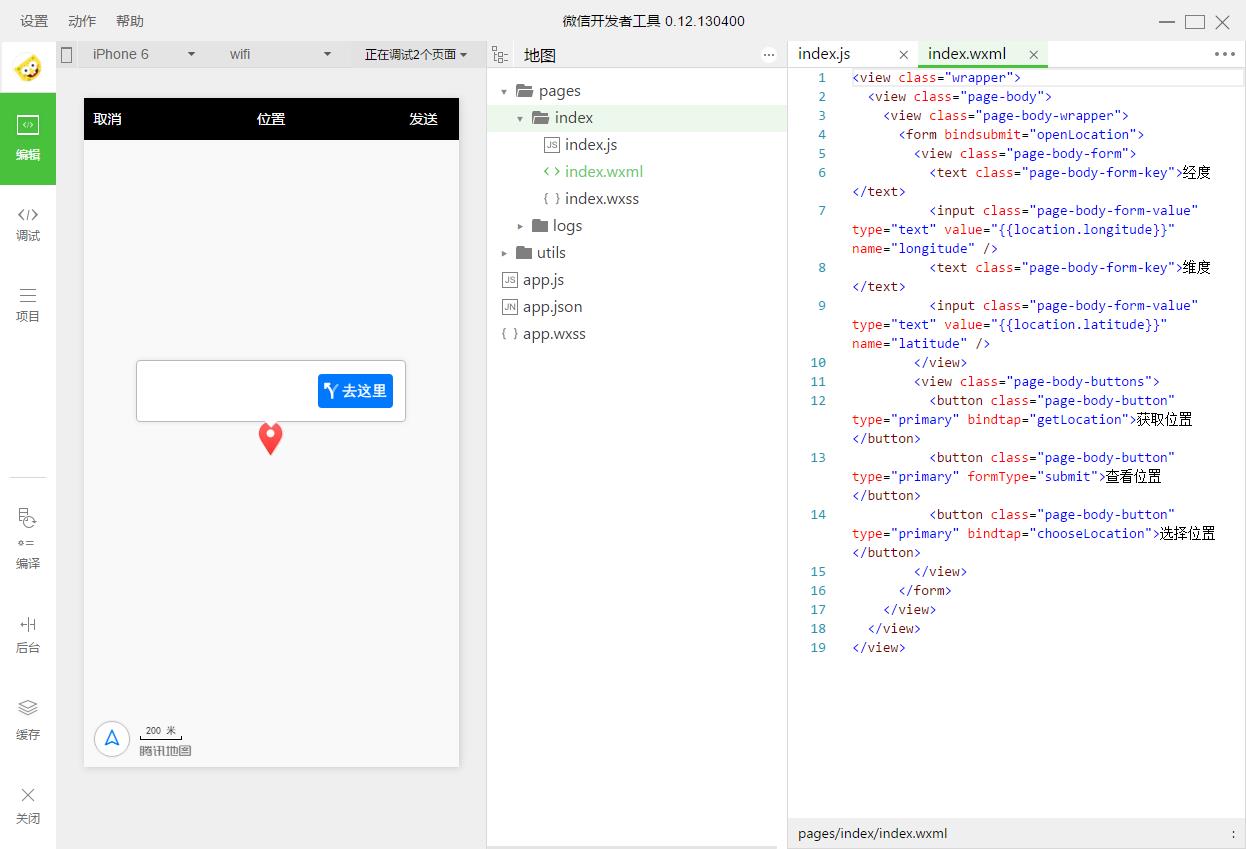Click the phone device icon beside iPhone 6
Viewport: 1246px width, 849px height.
tap(67, 55)
